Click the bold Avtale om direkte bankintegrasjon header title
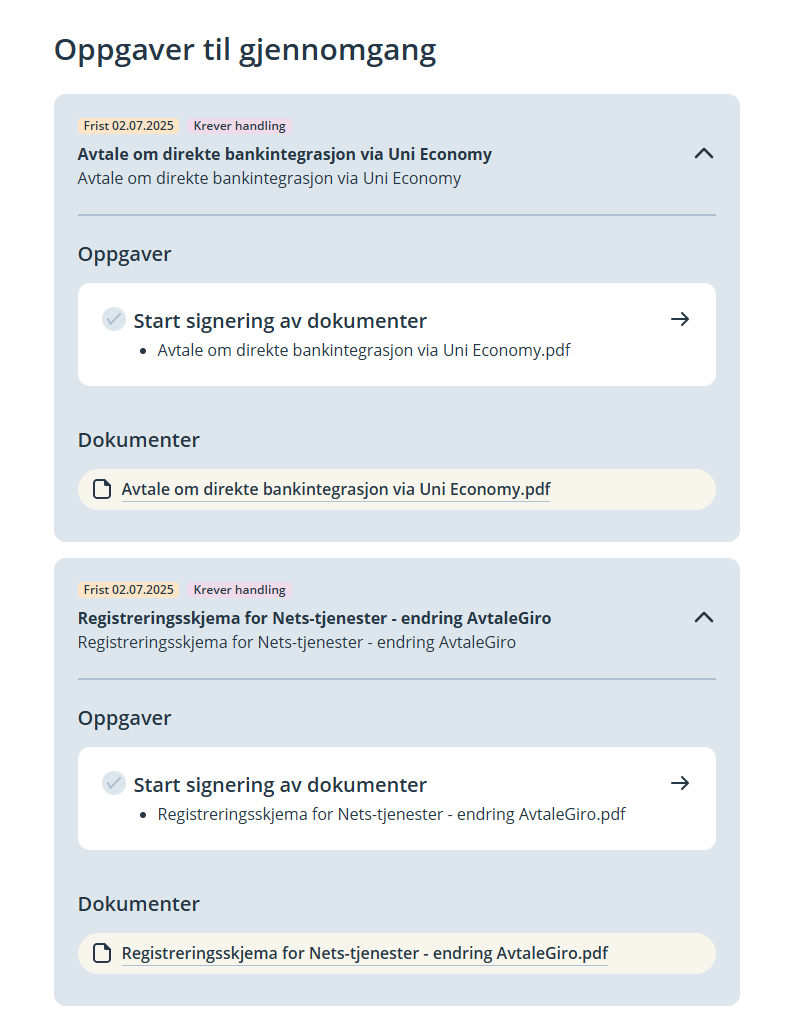Viewport: 796px width, 1033px height. [285, 154]
